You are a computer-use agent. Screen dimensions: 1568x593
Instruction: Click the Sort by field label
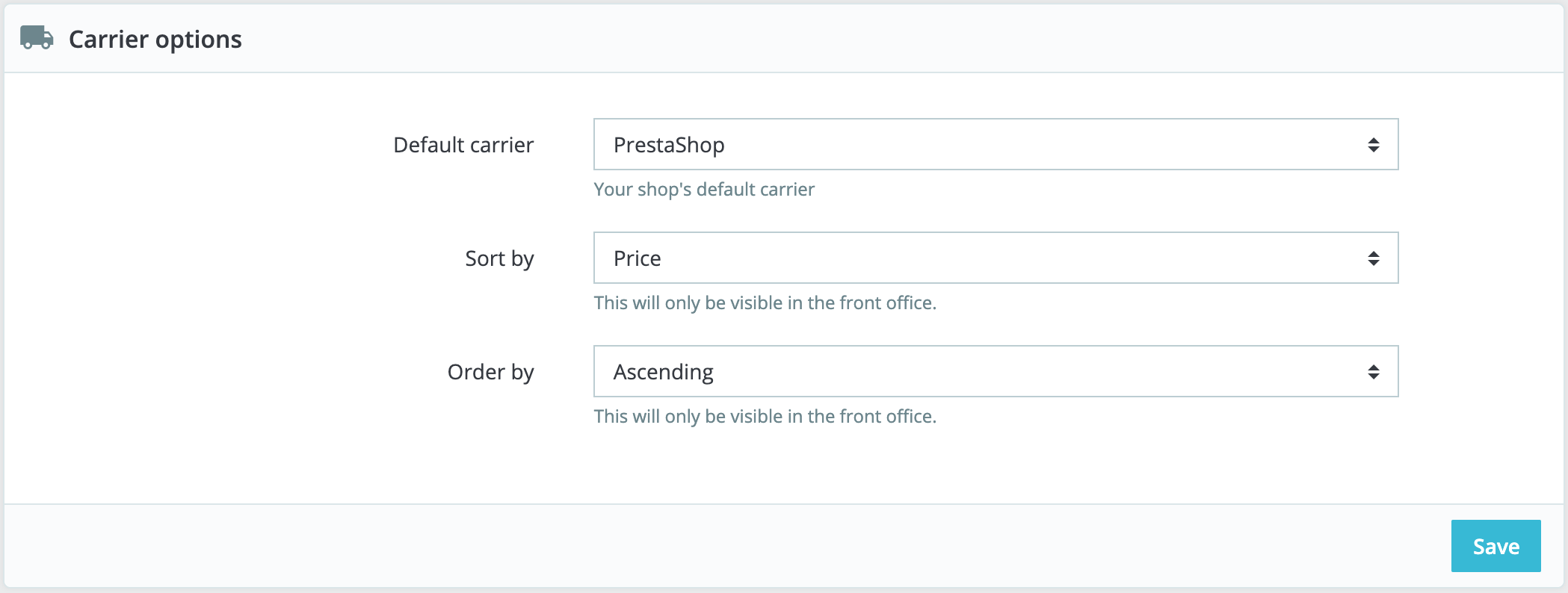tap(499, 258)
